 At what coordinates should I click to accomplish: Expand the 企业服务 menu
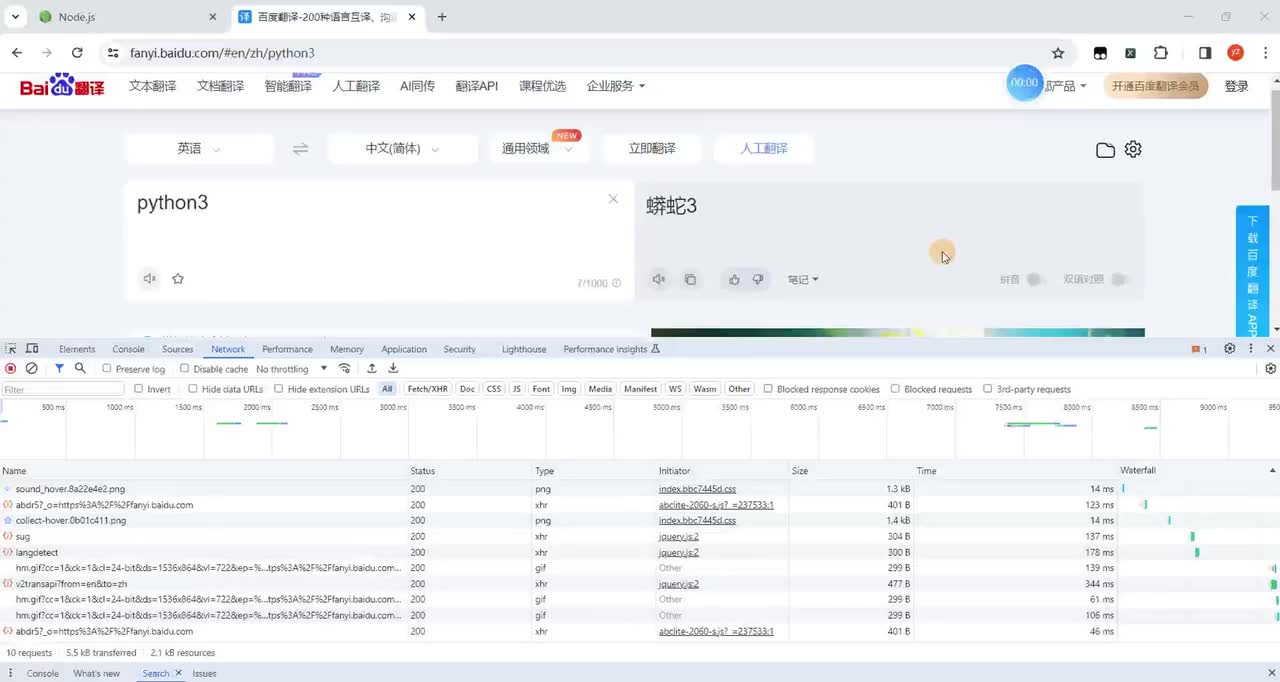tap(615, 86)
